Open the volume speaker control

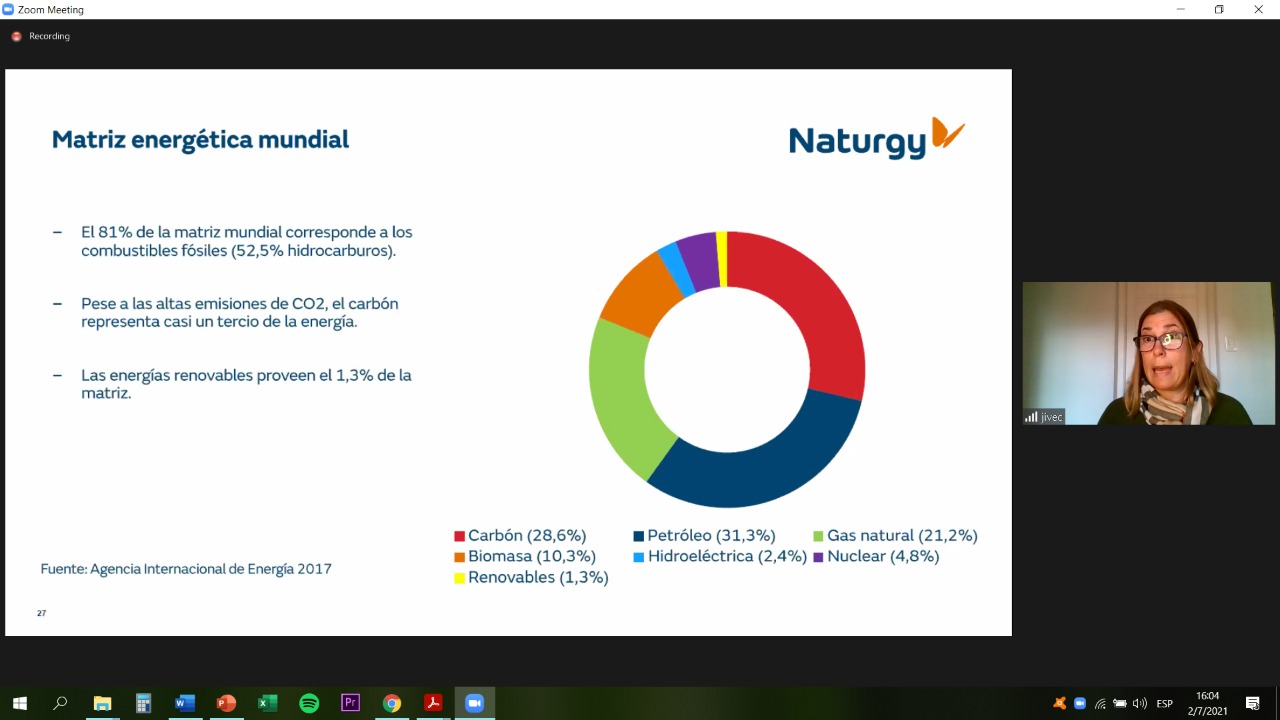pyautogui.click(x=1140, y=703)
